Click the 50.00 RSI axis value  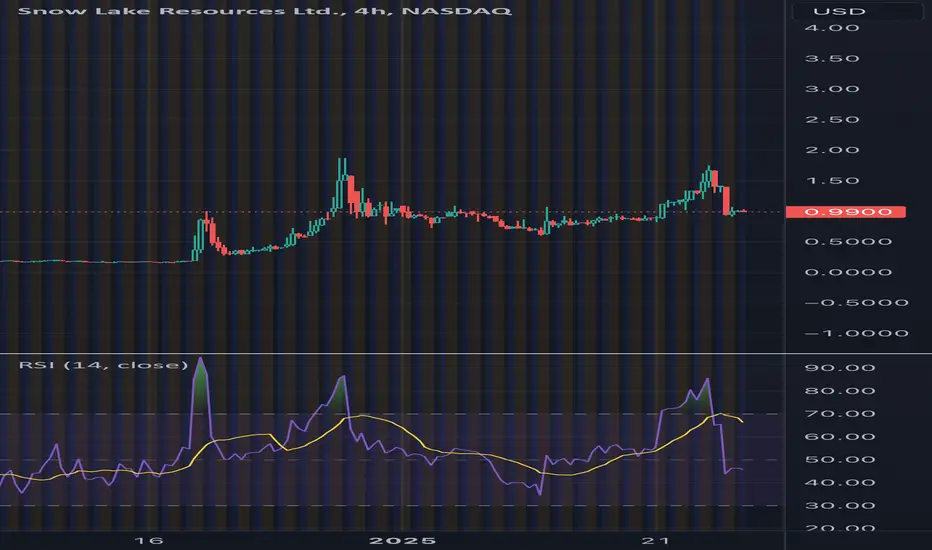(840, 460)
